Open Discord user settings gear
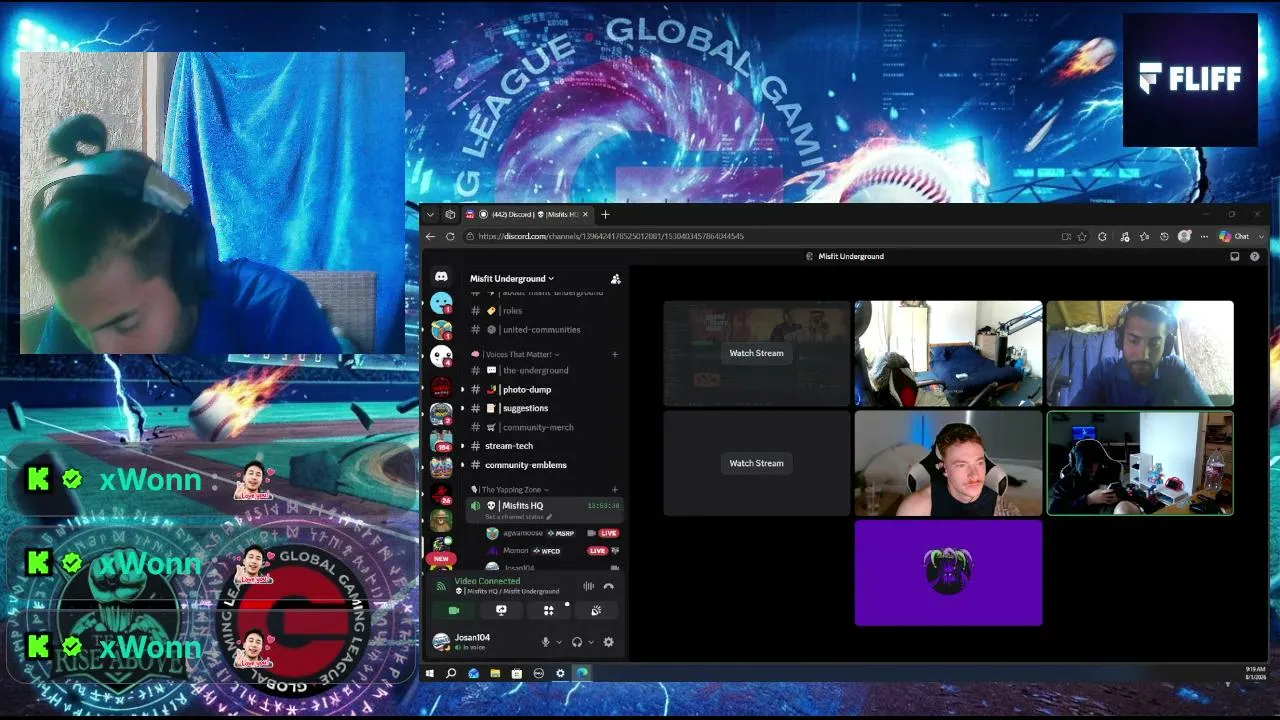Image resolution: width=1280 pixels, height=720 pixels. click(x=608, y=642)
